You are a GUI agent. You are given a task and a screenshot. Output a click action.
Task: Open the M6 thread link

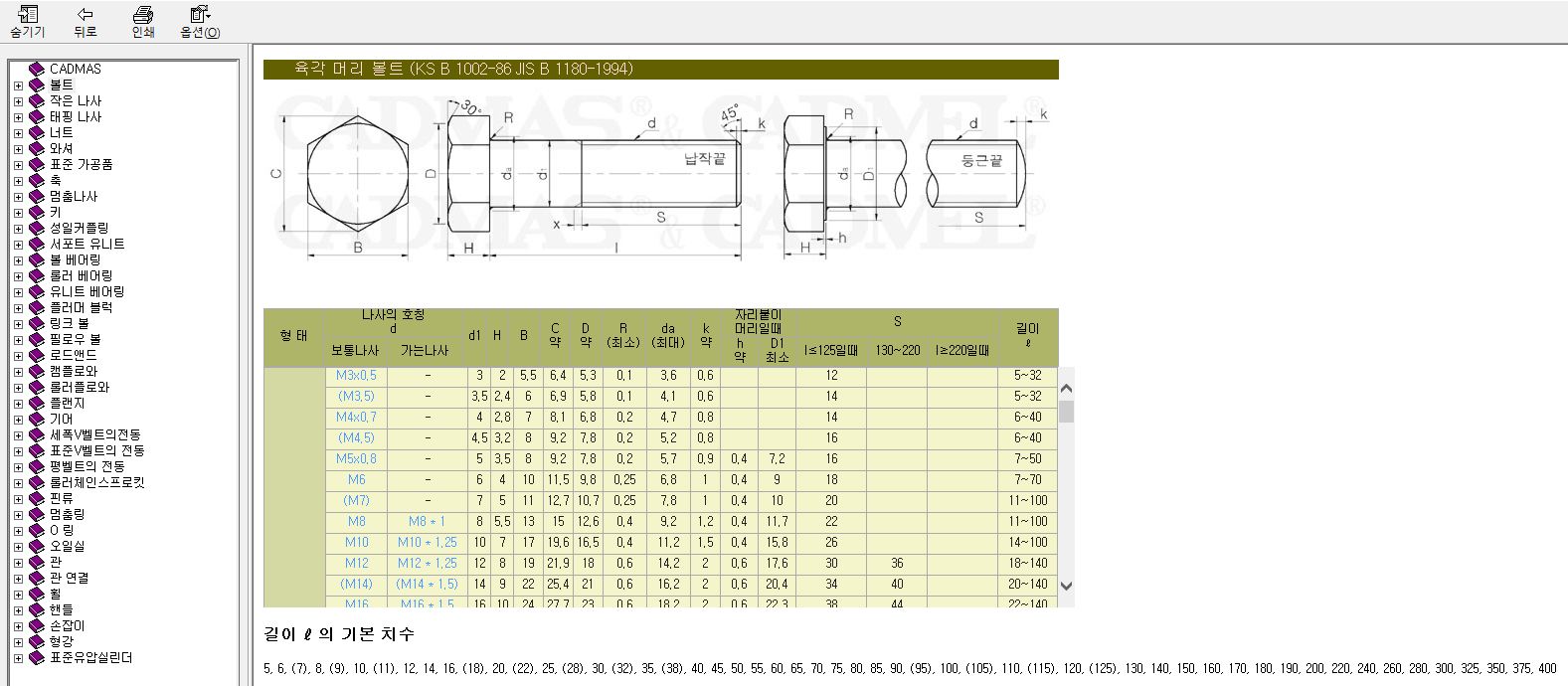356,480
